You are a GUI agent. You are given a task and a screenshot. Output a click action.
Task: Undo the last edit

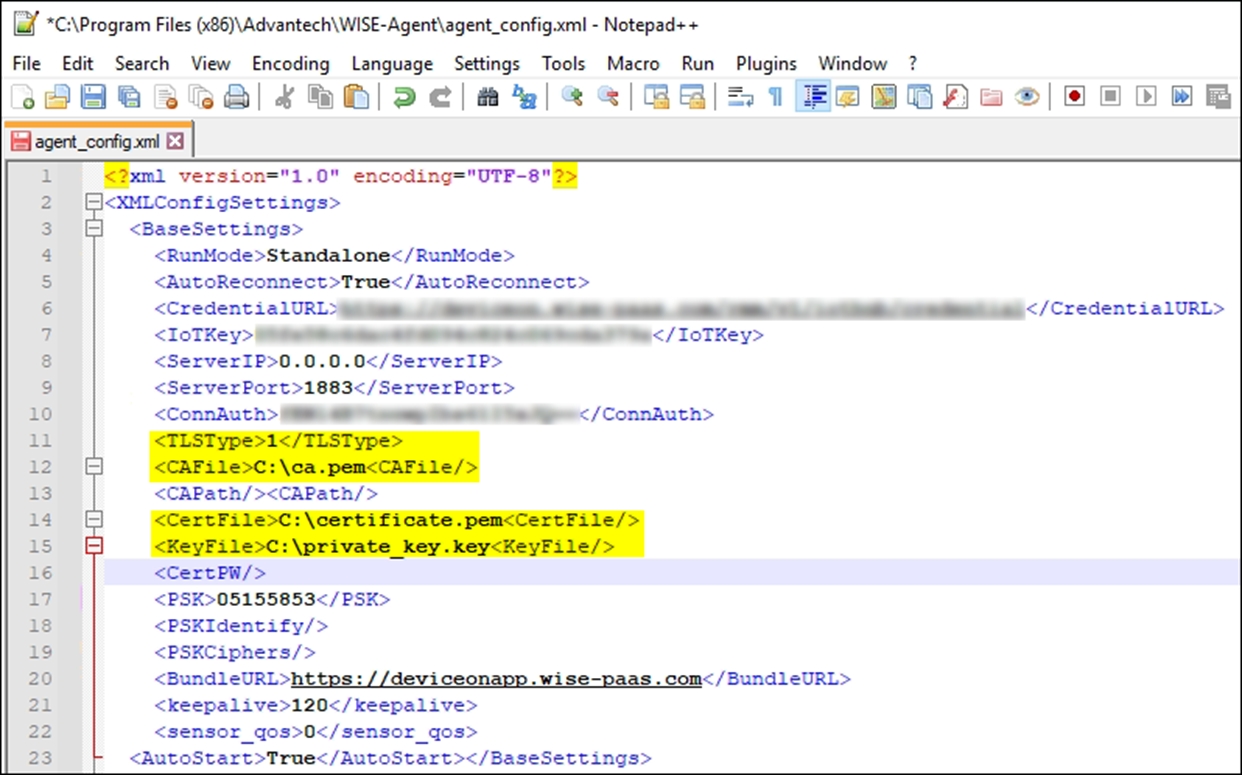click(x=404, y=97)
